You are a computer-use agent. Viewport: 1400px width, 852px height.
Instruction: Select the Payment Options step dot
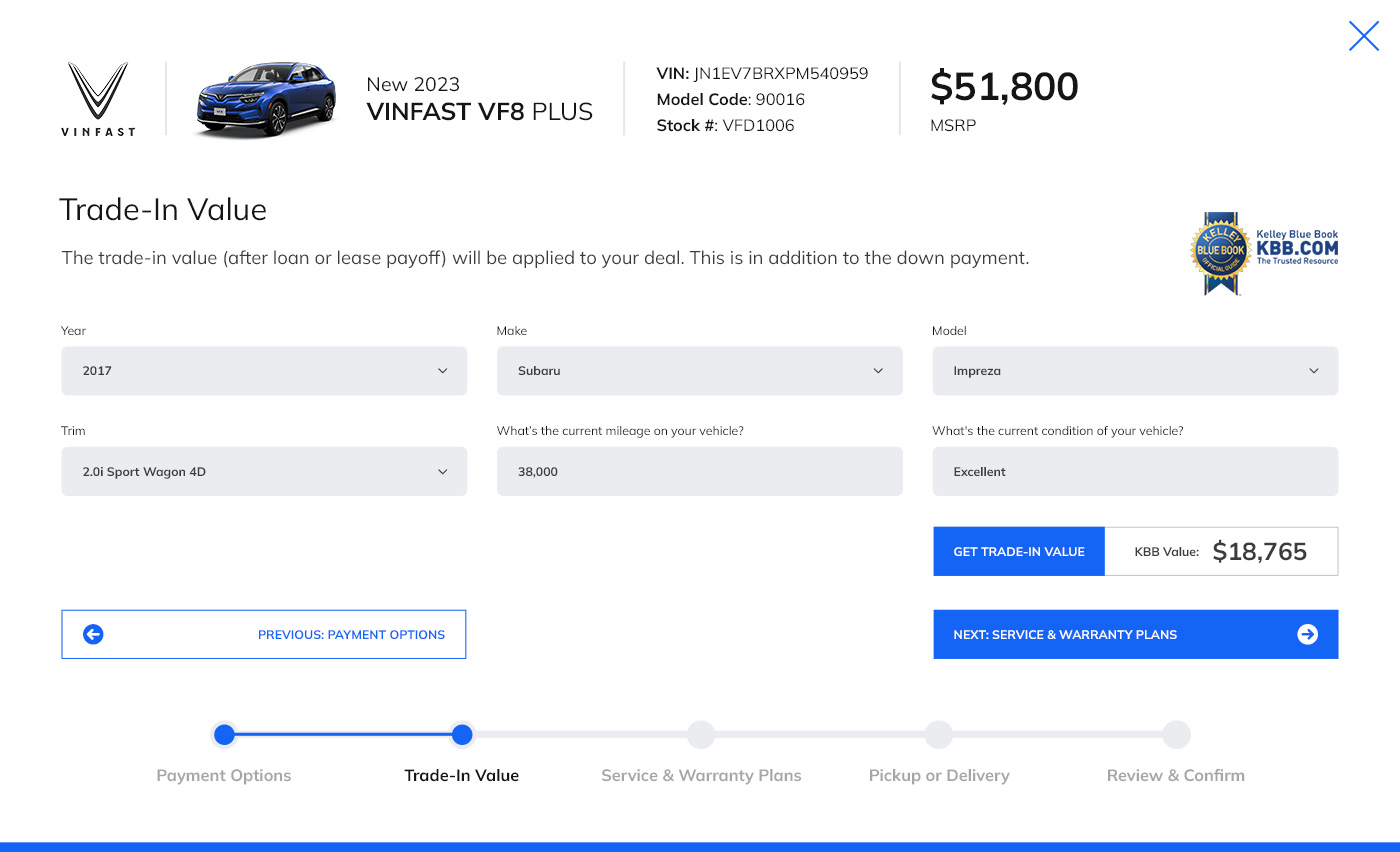coord(224,735)
